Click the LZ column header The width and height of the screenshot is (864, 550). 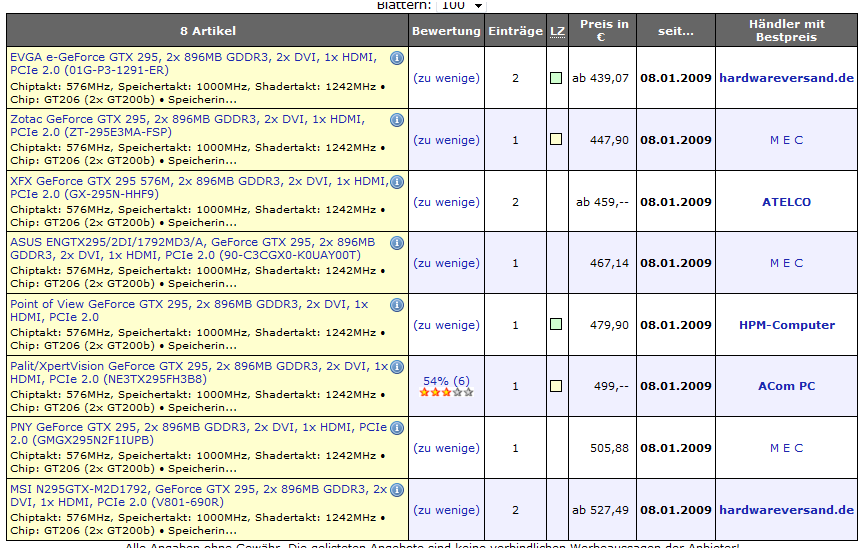click(557, 31)
